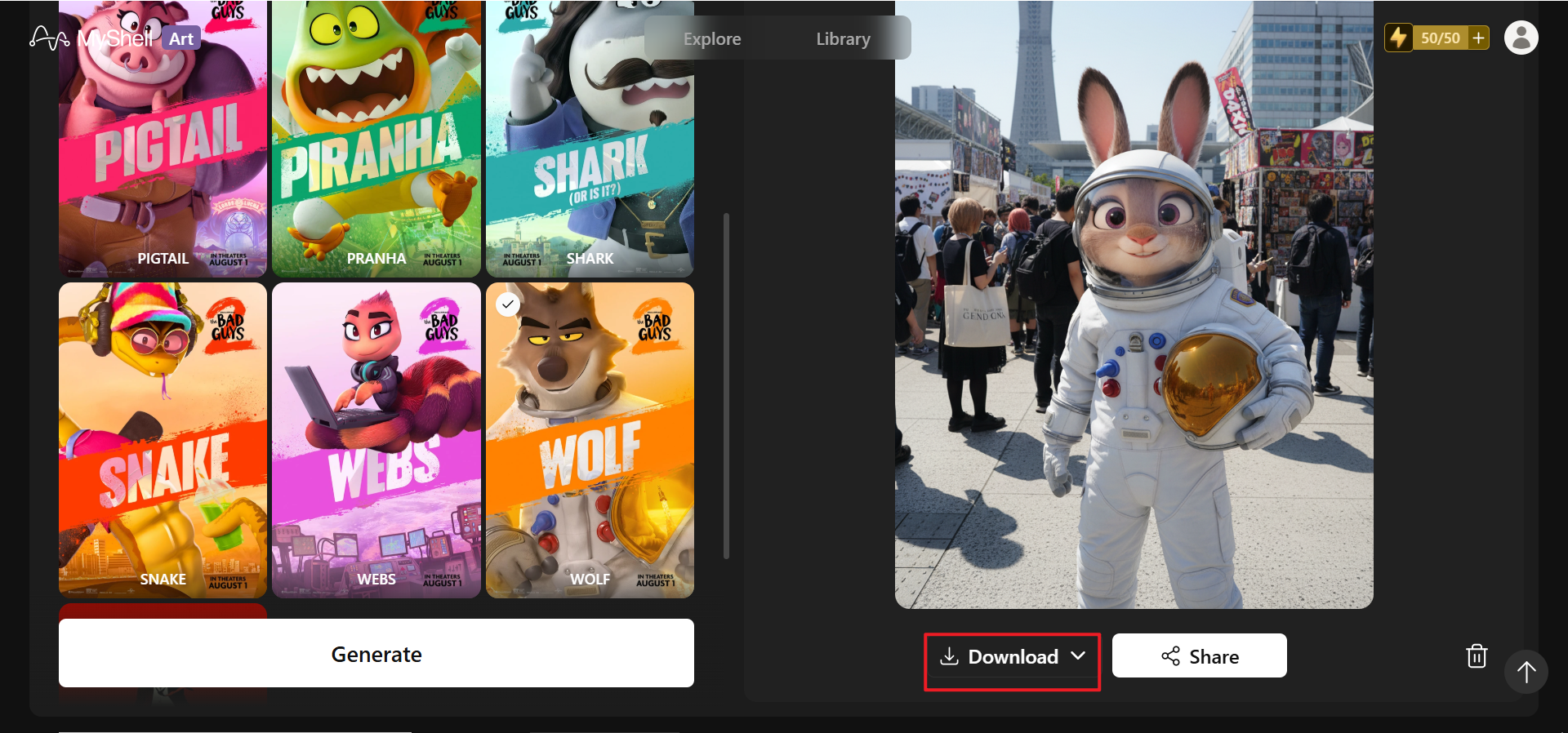Delete the generated image with trash icon

1477,655
